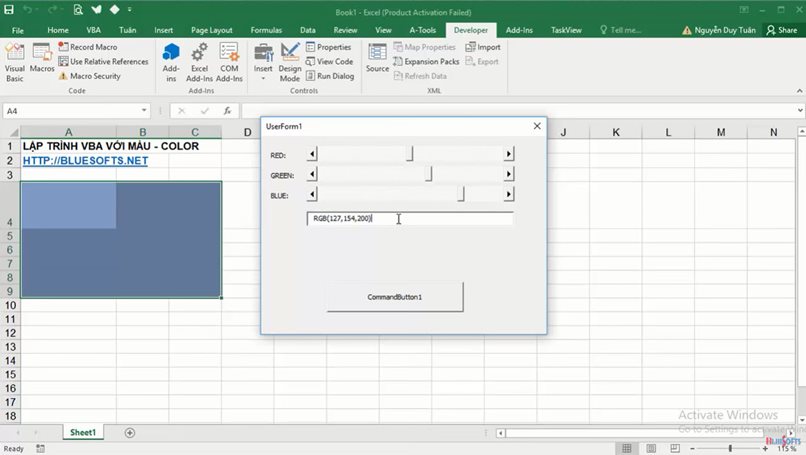
Task: Open COM Add-Ins dialog
Action: pos(229,61)
